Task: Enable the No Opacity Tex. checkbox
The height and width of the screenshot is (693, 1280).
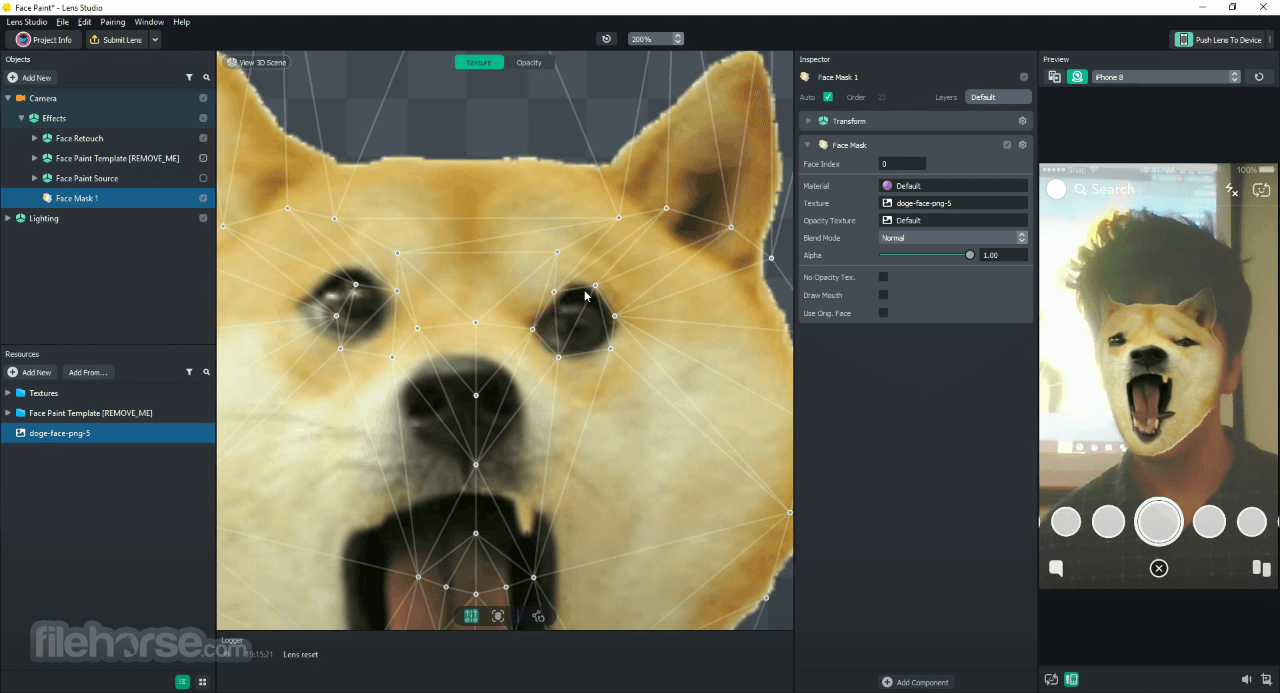Action: [883, 277]
